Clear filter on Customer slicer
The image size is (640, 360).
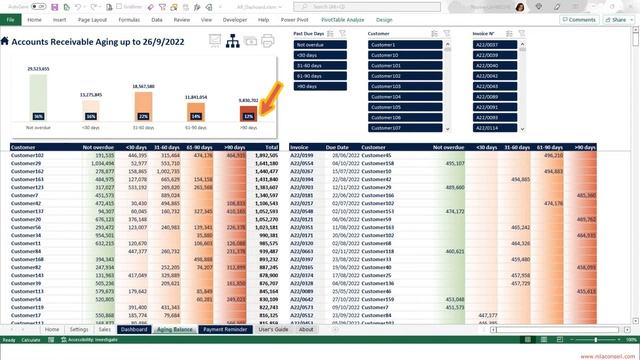(447, 33)
